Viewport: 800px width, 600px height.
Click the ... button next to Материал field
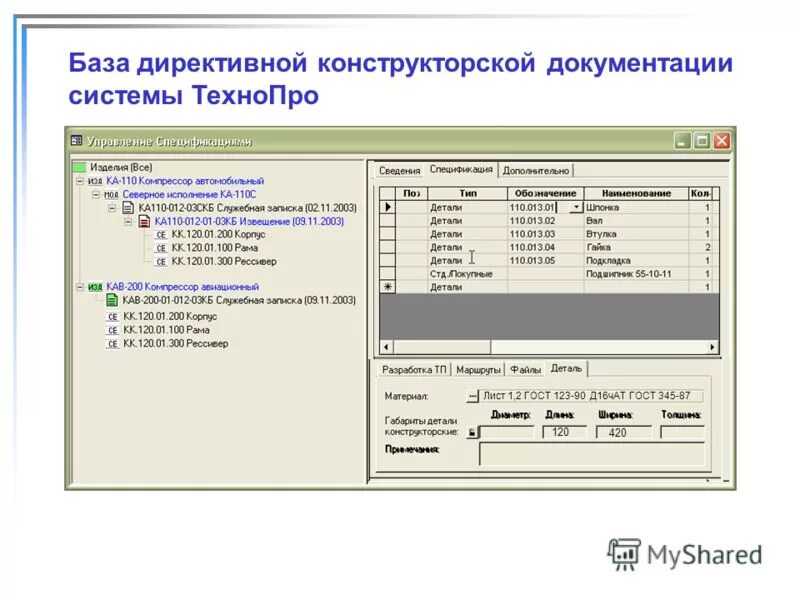pyautogui.click(x=473, y=394)
